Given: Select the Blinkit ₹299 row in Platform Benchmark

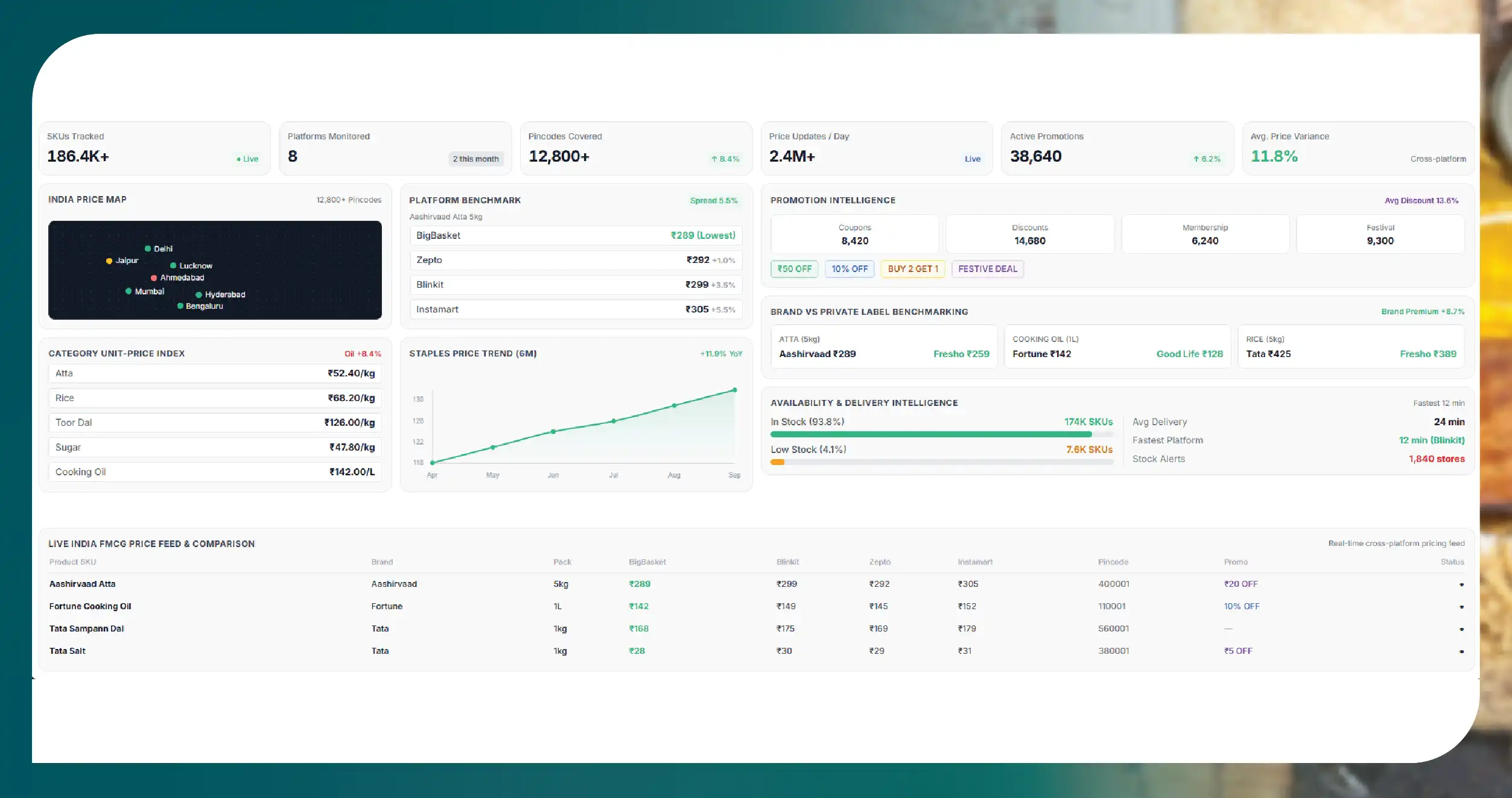Looking at the screenshot, I should 576,285.
